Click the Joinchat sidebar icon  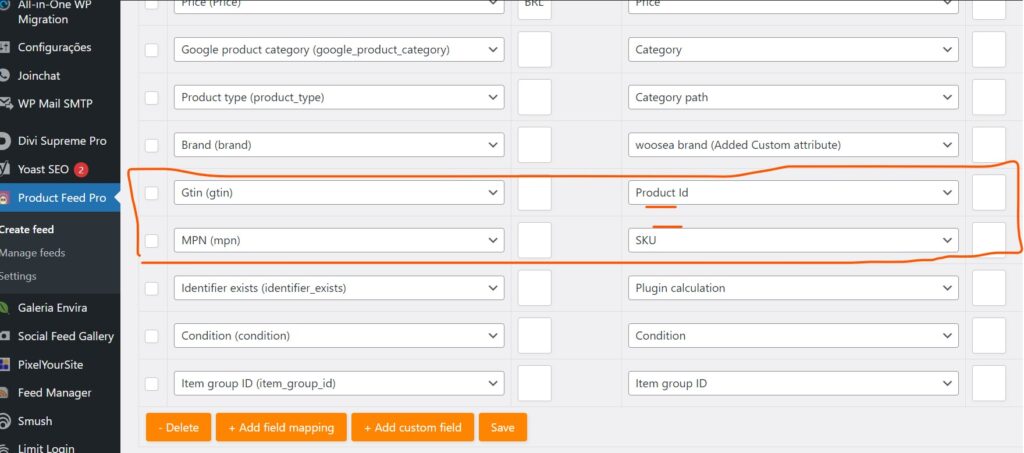pyautogui.click(x=6, y=75)
